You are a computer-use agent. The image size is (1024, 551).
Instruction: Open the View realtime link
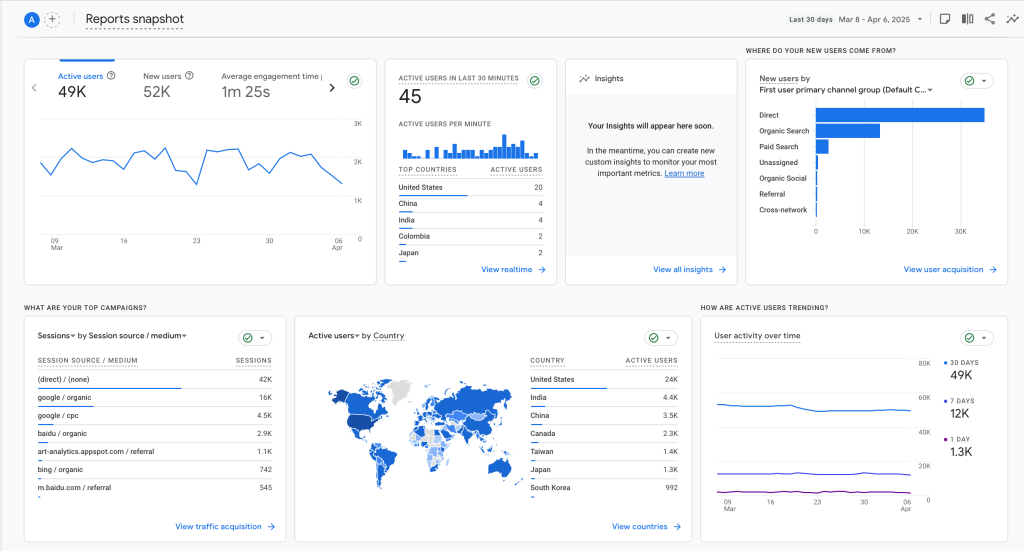click(x=513, y=270)
